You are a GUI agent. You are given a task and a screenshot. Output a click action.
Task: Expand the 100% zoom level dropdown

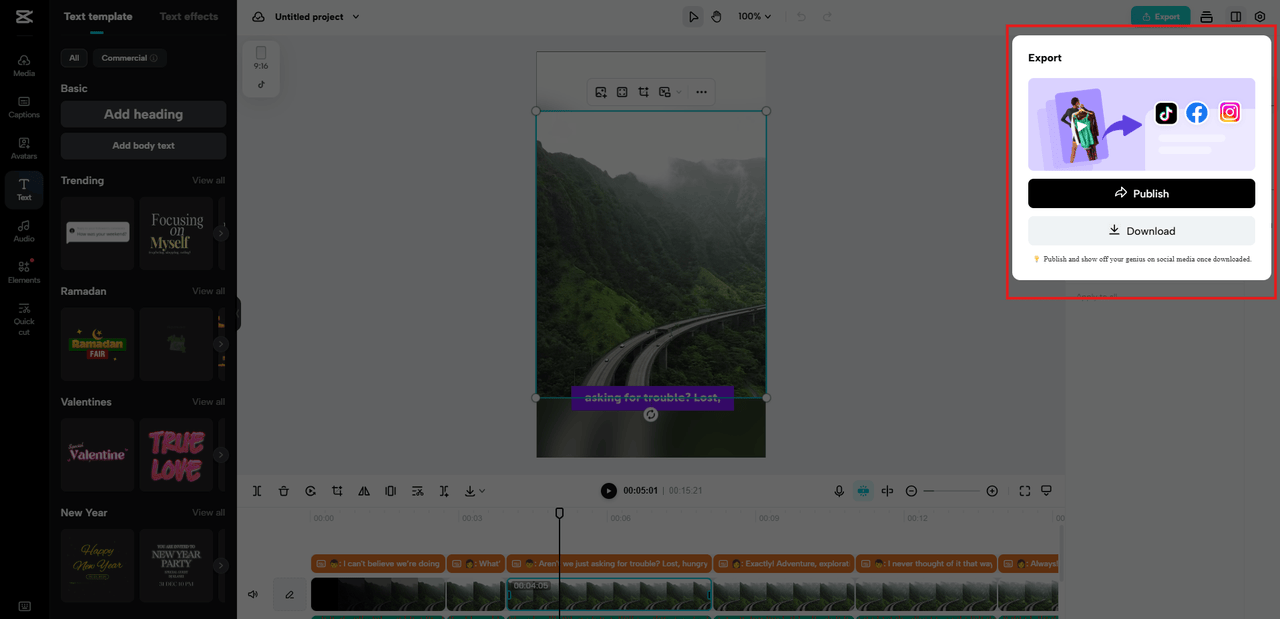(x=755, y=17)
